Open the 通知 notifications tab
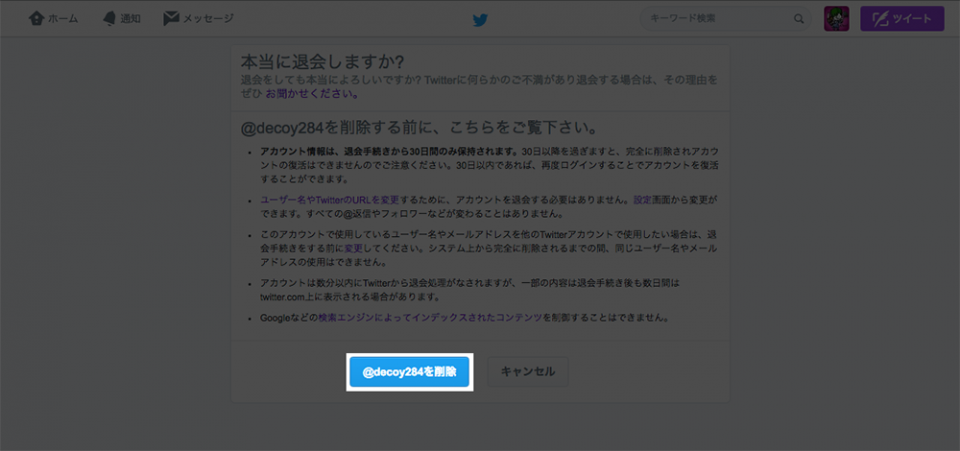 [122, 18]
